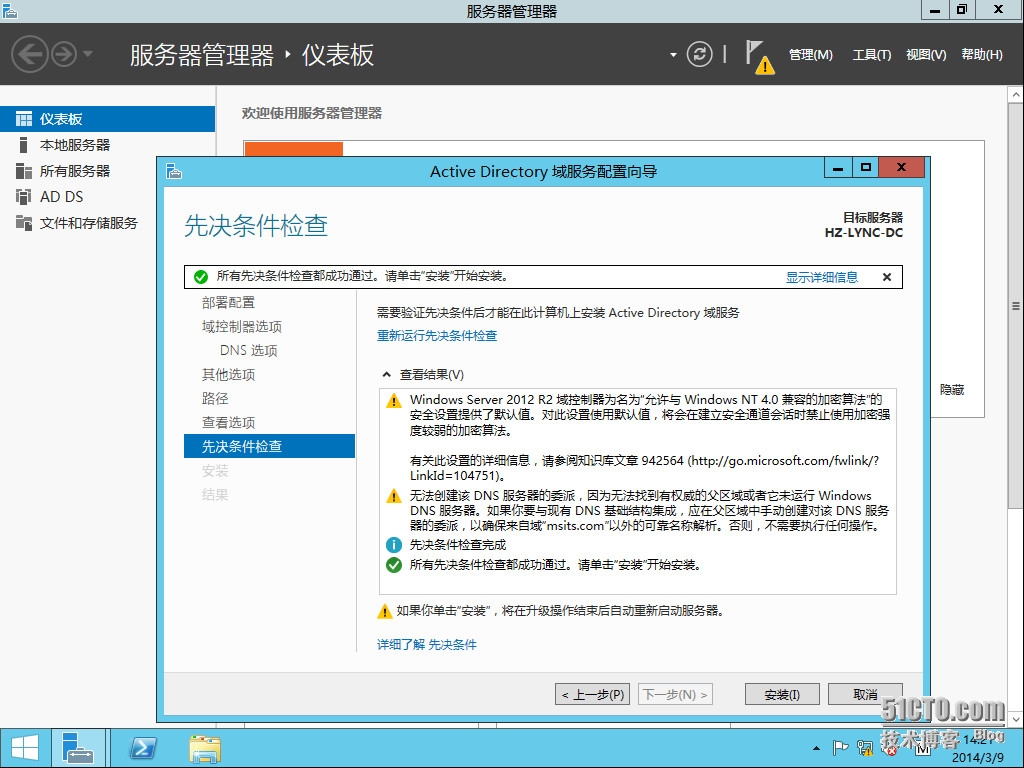Click the blue info icon beside 先决条件检查完成

[394, 545]
